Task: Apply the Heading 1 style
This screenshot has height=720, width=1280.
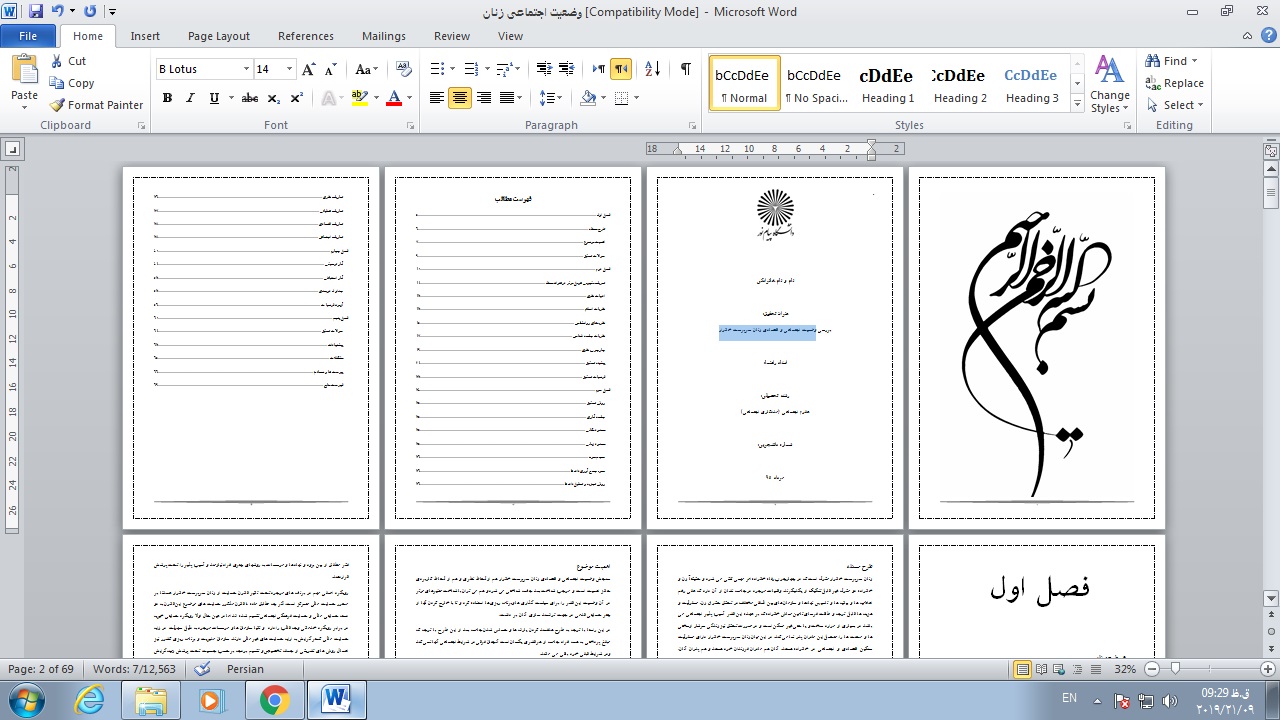Action: [x=887, y=83]
